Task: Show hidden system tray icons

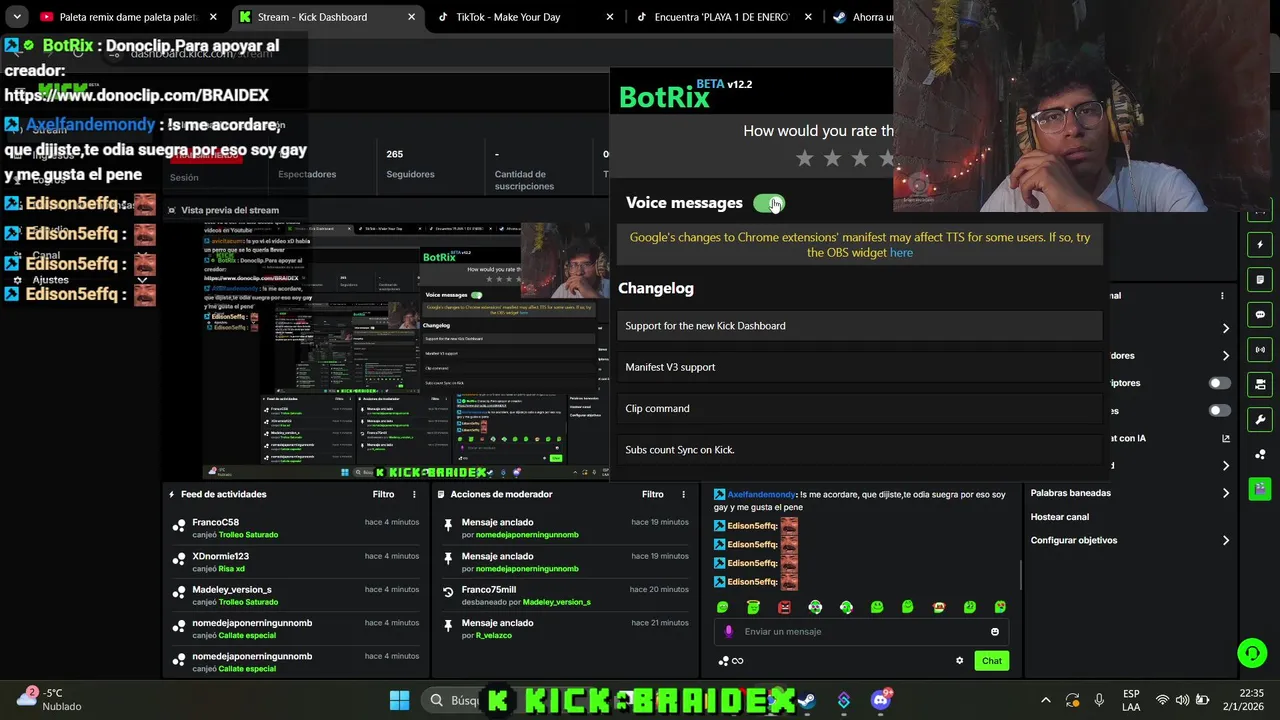Action: (x=1046, y=700)
